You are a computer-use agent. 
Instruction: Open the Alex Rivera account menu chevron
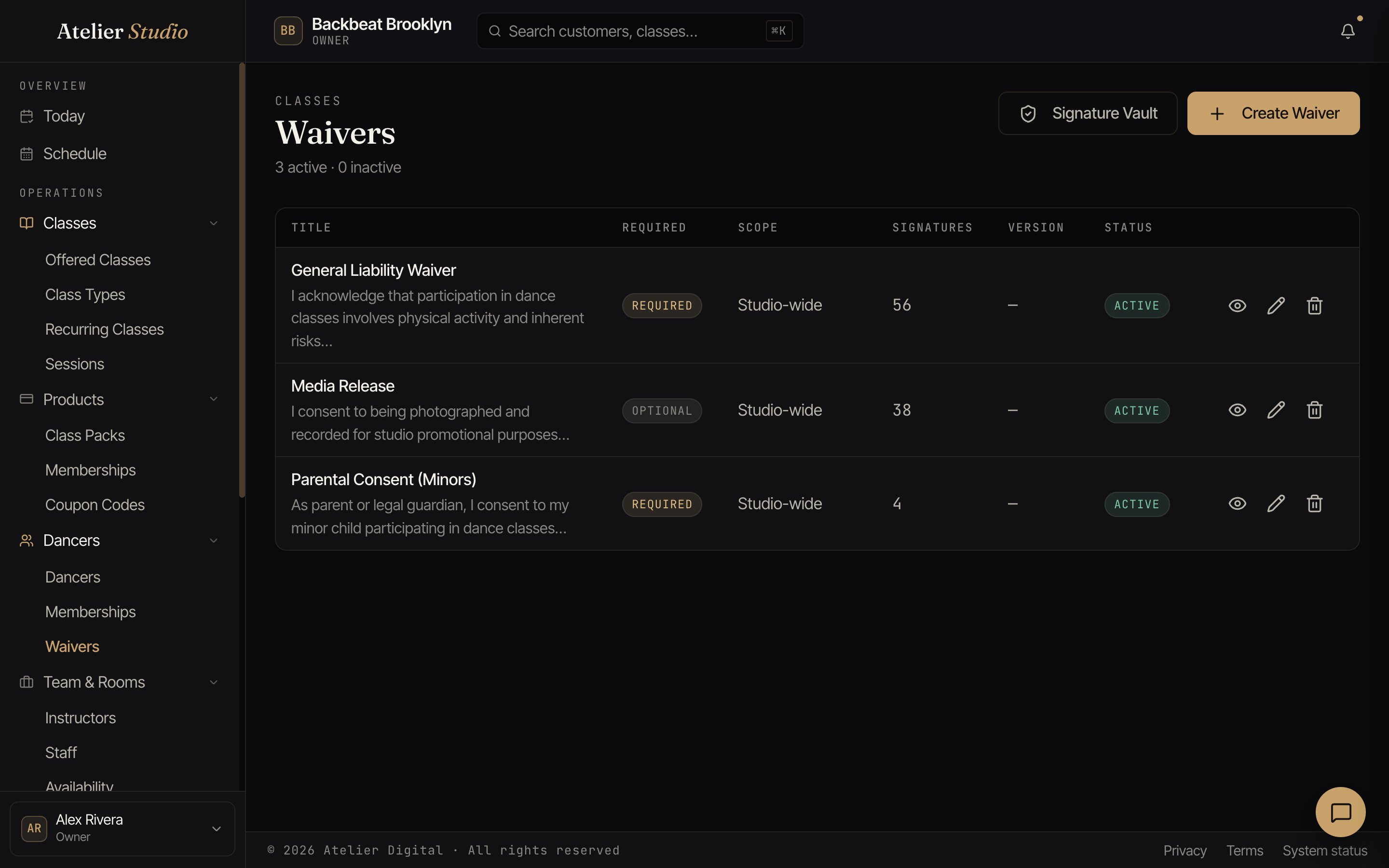point(217,828)
